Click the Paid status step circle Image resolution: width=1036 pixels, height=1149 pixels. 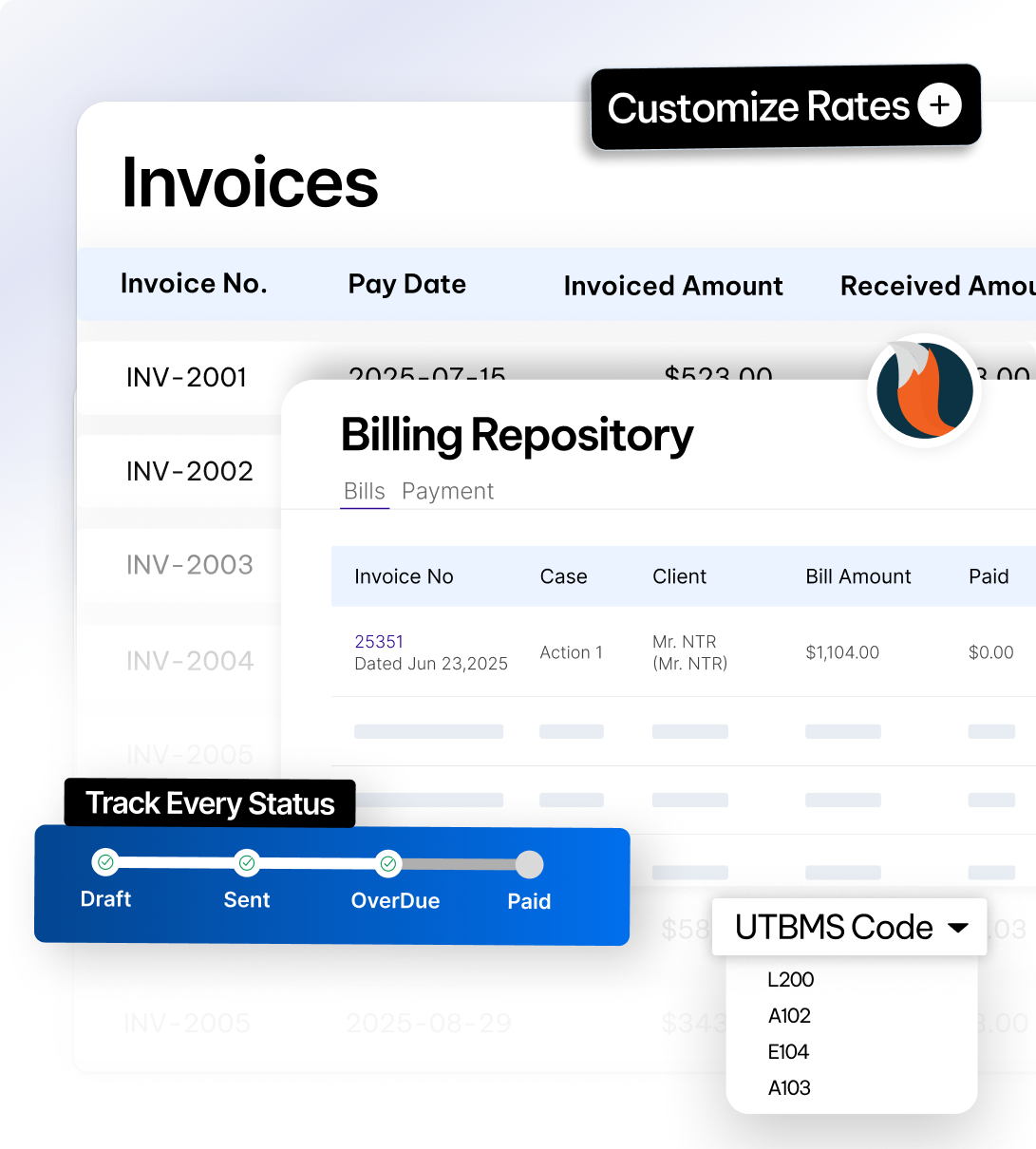point(529,864)
